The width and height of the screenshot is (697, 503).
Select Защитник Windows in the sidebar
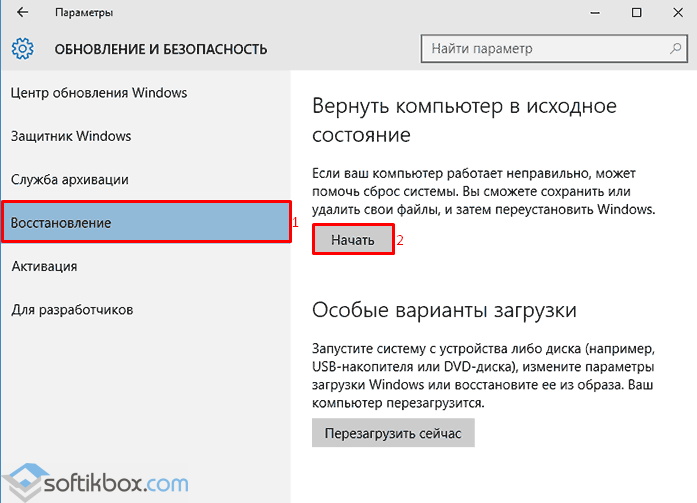coord(70,136)
